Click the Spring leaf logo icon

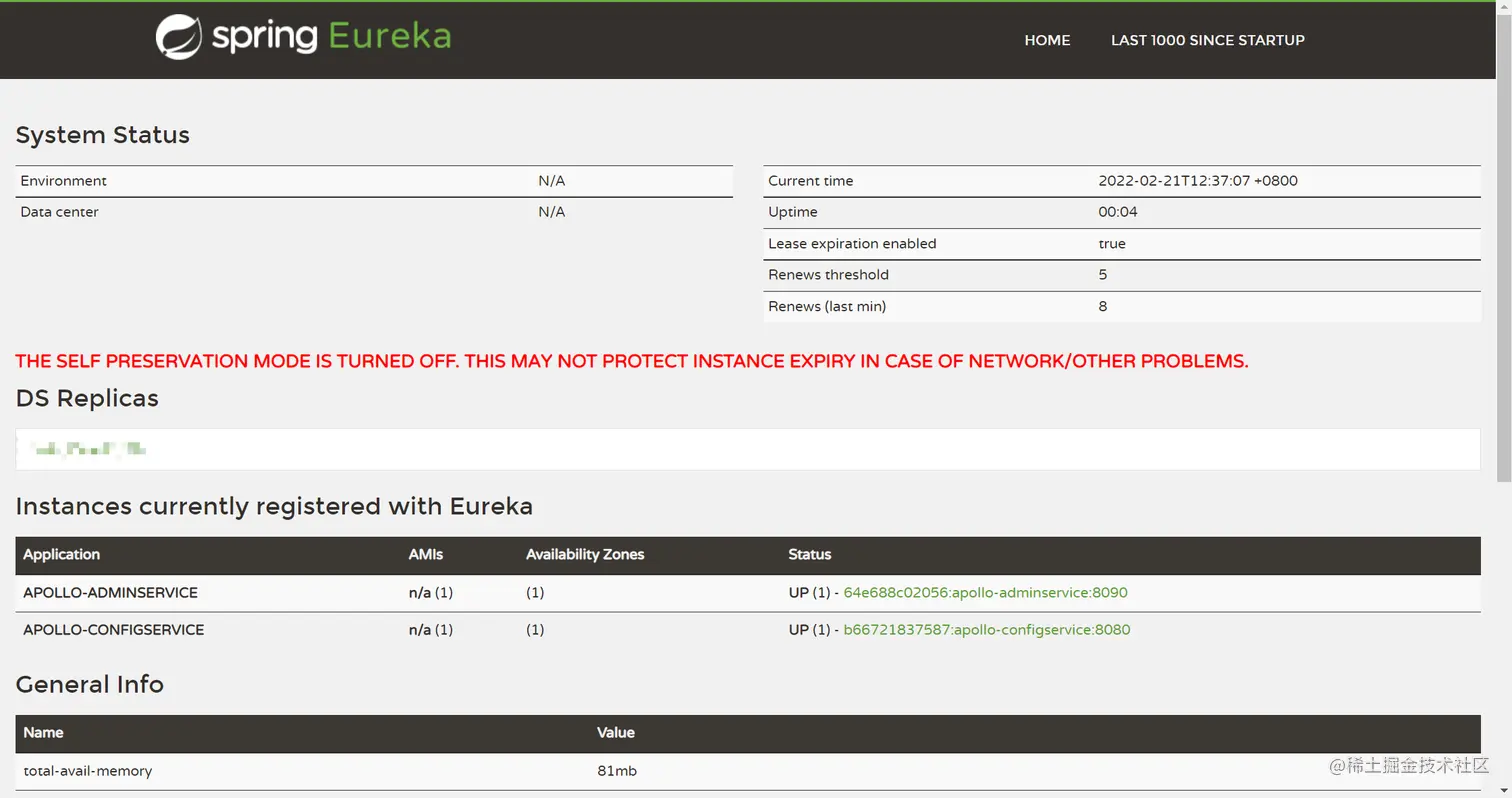tap(179, 38)
